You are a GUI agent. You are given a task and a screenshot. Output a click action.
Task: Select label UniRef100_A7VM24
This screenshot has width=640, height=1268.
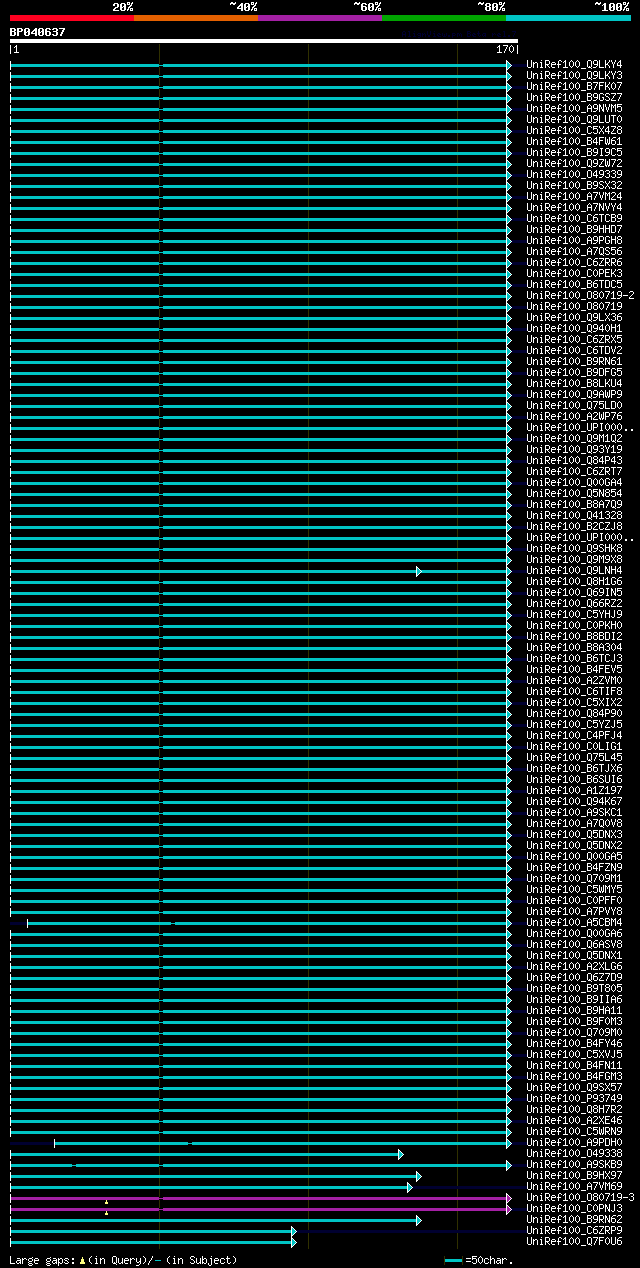[x=574, y=197]
